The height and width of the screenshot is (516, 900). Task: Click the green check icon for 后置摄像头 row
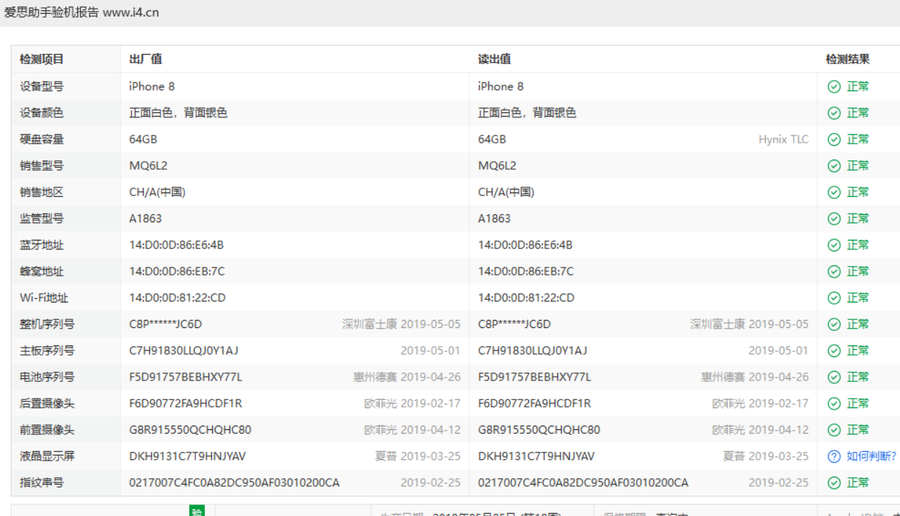click(x=834, y=404)
